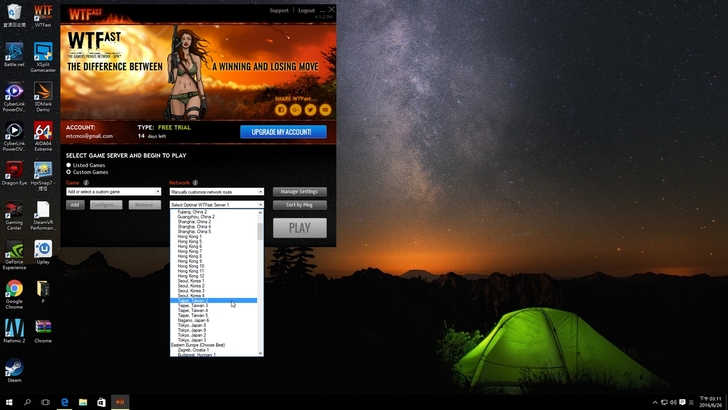Launch Steam from the desktop

coord(14,371)
